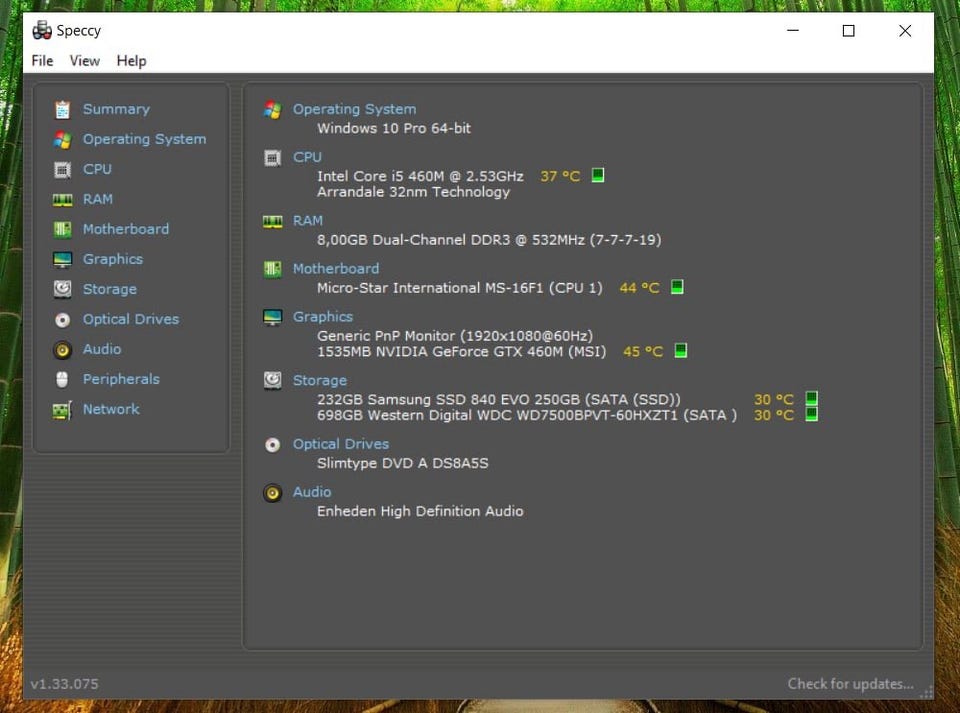Viewport: 960px width, 713px height.
Task: Click the version number v1.33.075
Action: 64,684
